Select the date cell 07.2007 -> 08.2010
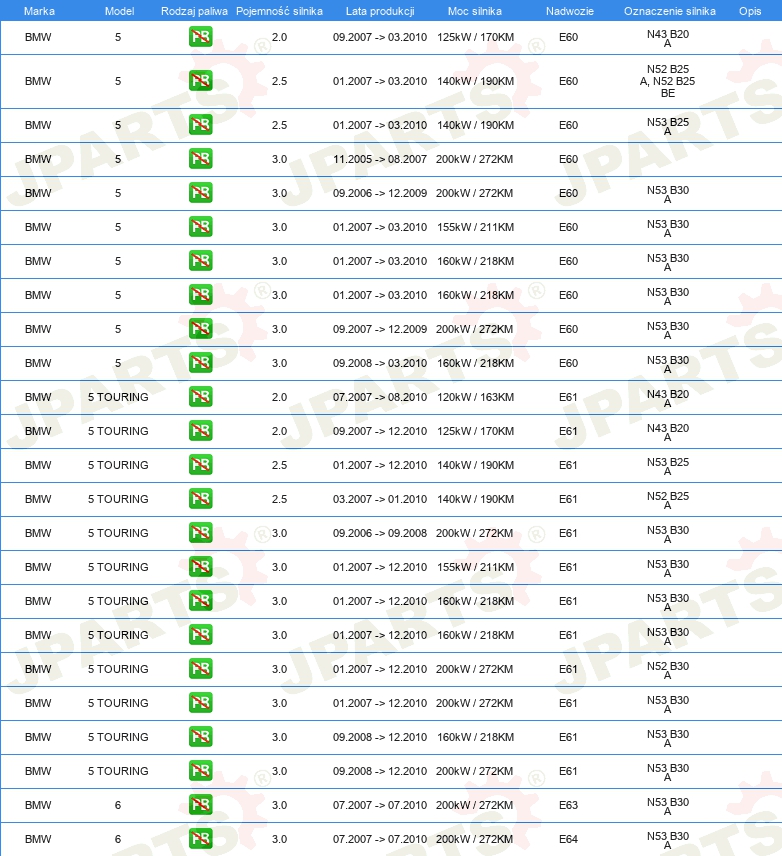This screenshot has width=782, height=856. click(x=380, y=397)
